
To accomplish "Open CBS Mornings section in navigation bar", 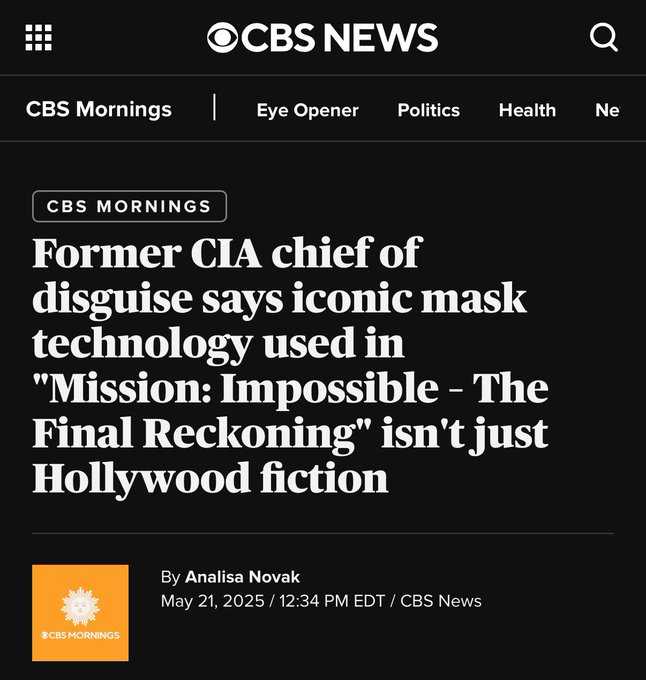I will [x=99, y=109].
